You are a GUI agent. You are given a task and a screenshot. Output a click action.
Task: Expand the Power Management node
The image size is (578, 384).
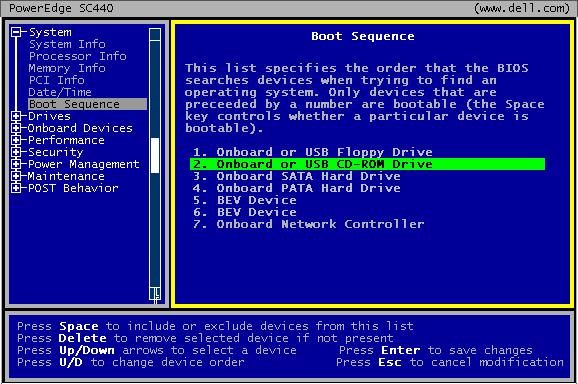coord(16,164)
